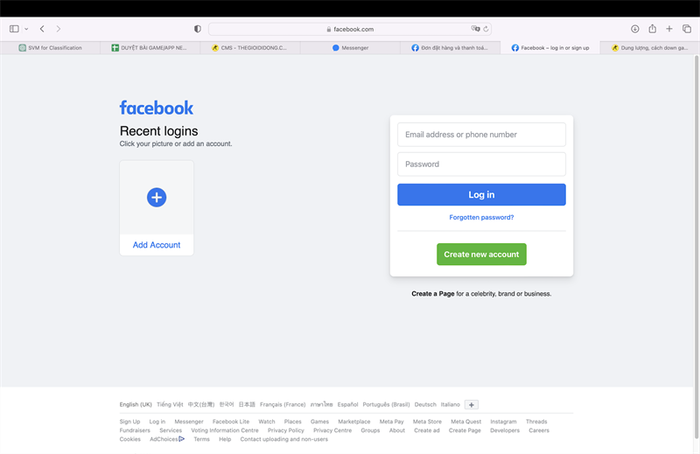Open Meta Quest footer link
The image size is (700, 454).
(466, 421)
